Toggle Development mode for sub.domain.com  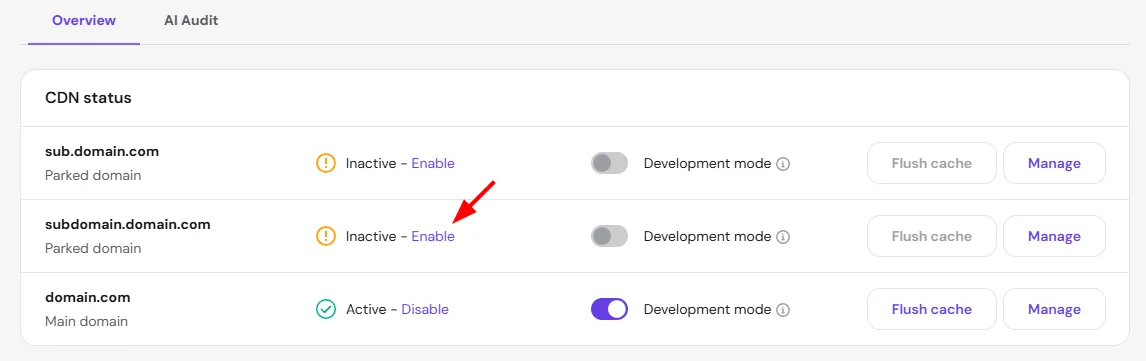pyautogui.click(x=610, y=163)
